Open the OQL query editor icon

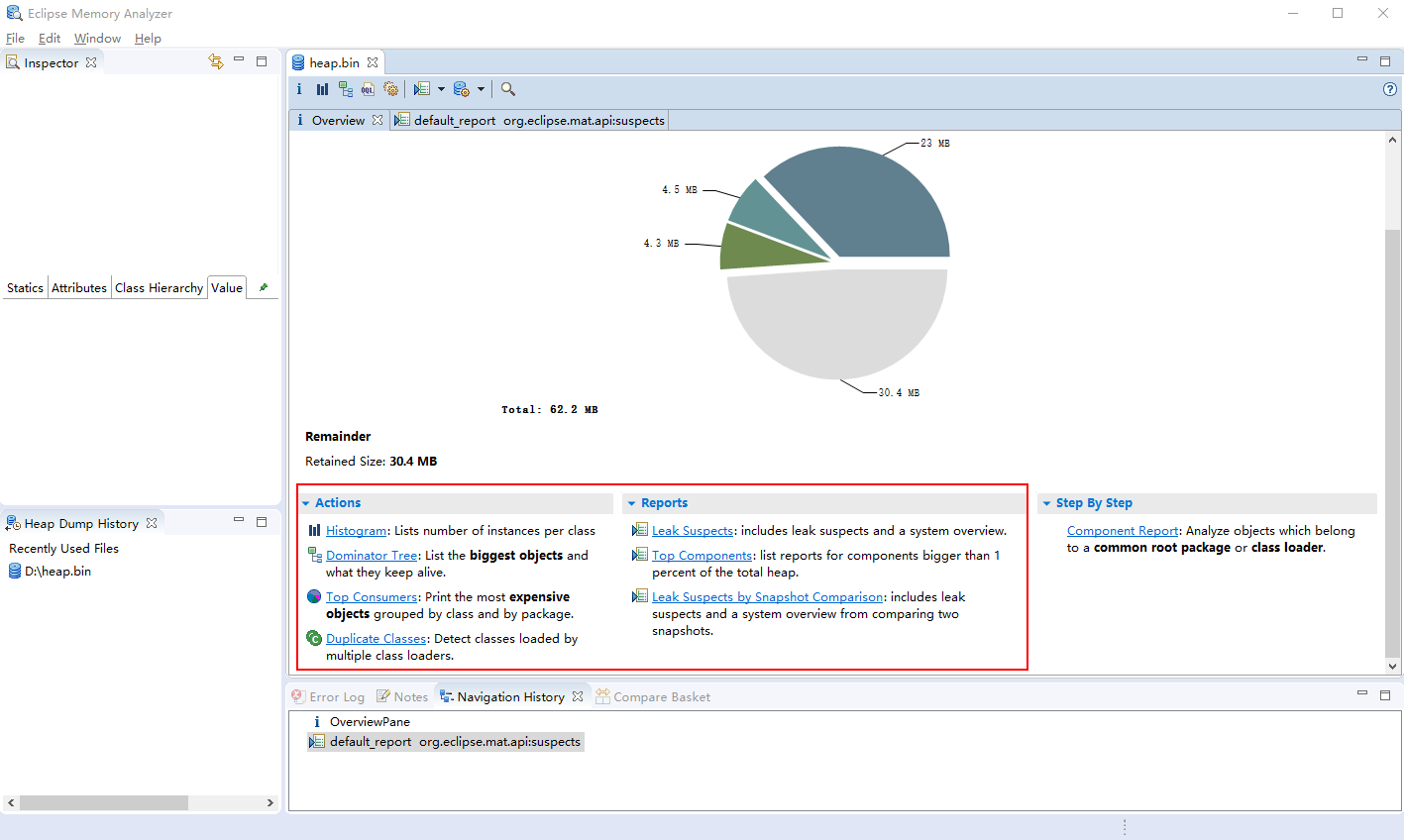(368, 89)
